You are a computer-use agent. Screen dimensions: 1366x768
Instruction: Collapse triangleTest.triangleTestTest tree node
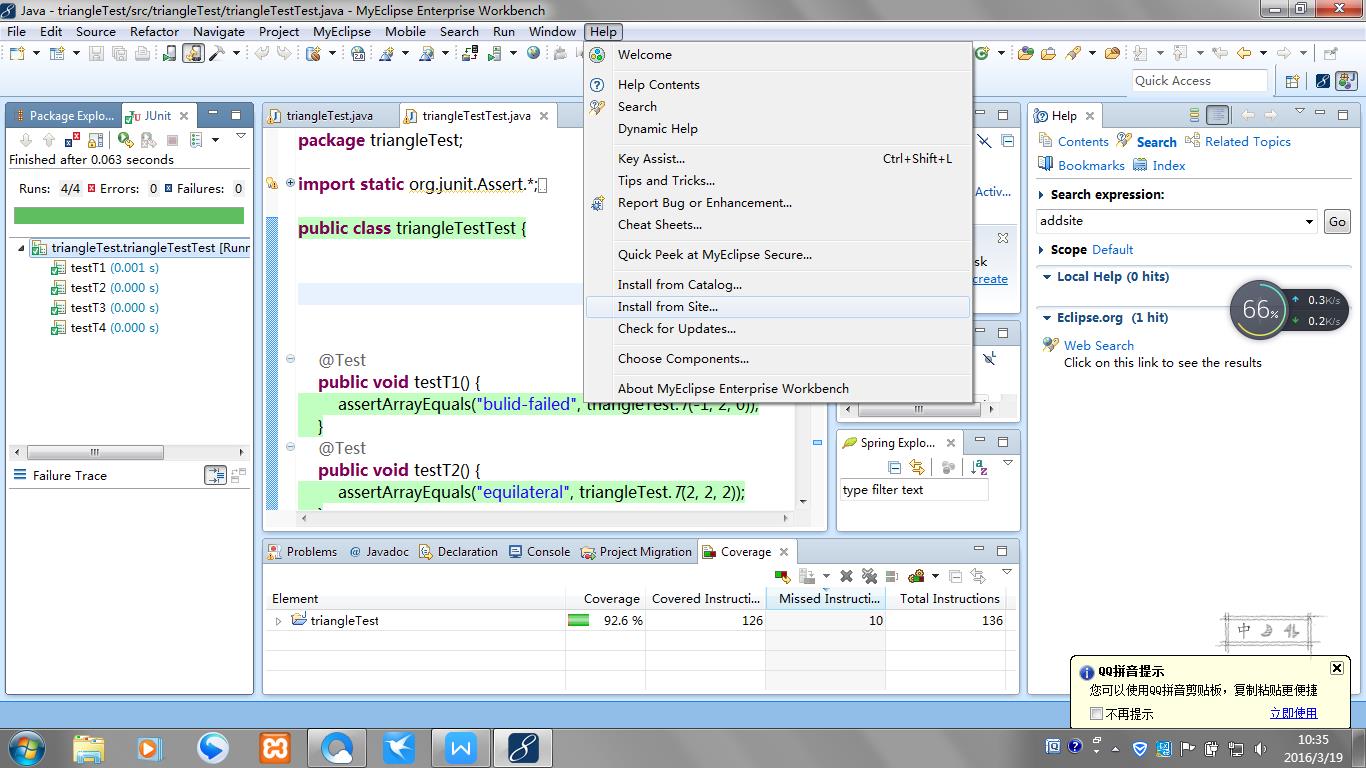click(x=22, y=248)
